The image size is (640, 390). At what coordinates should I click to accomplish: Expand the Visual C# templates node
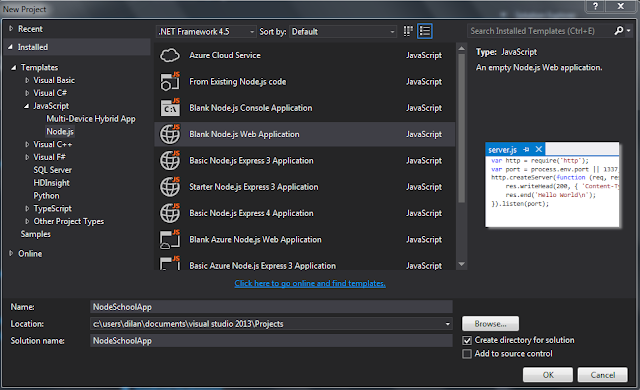coord(27,93)
